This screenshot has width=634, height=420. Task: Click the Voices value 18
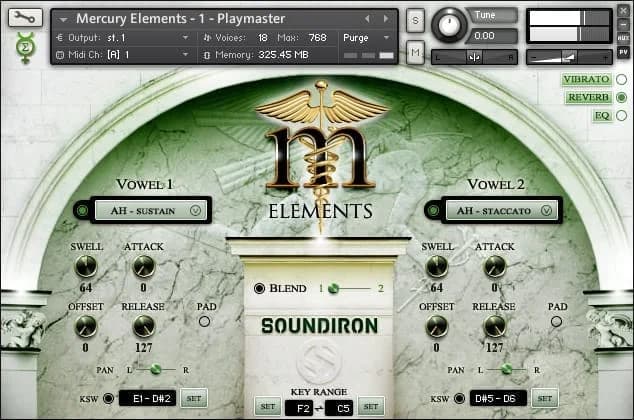(263, 38)
